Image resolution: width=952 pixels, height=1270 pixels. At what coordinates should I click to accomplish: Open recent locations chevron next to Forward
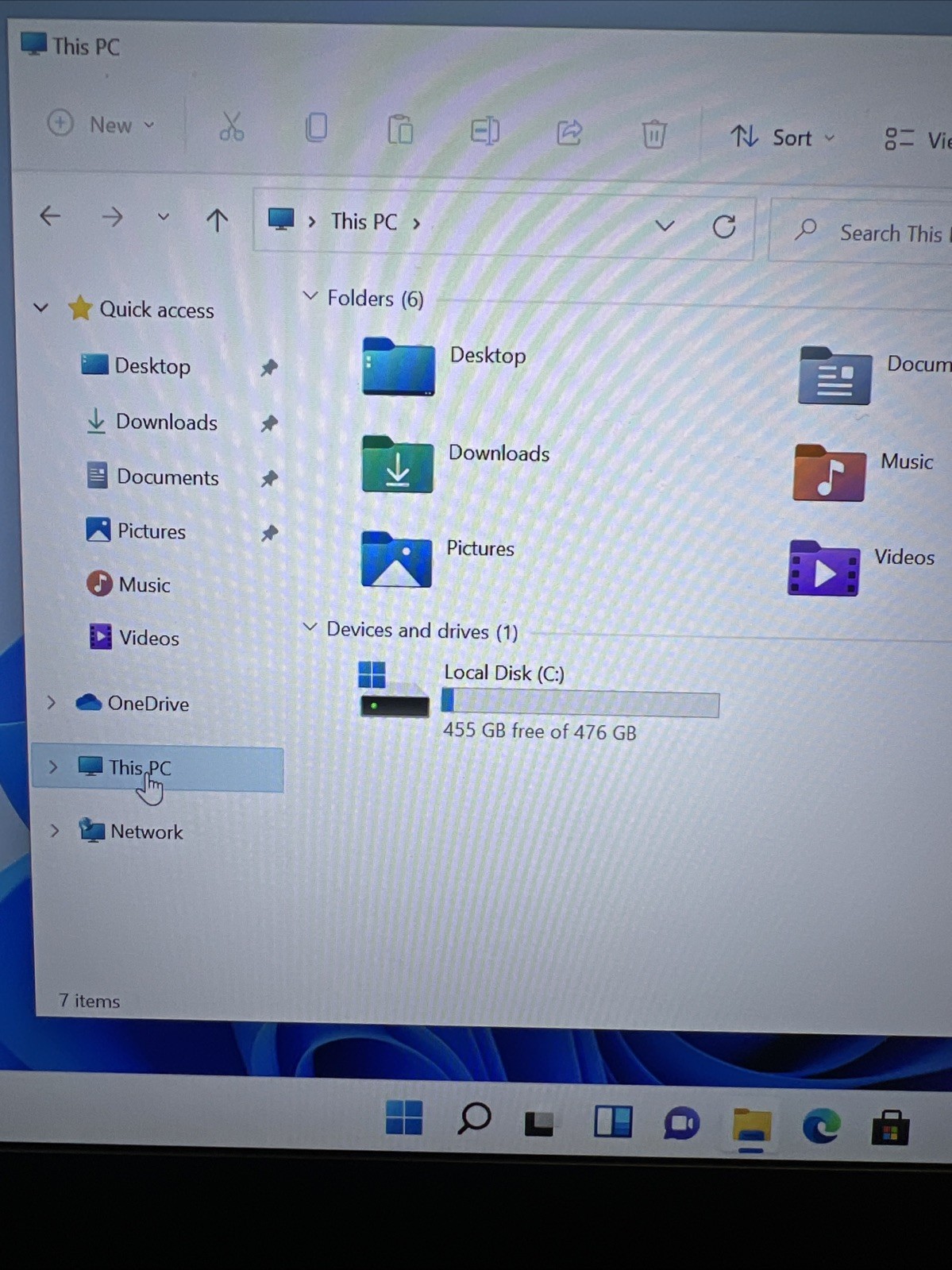click(x=163, y=217)
